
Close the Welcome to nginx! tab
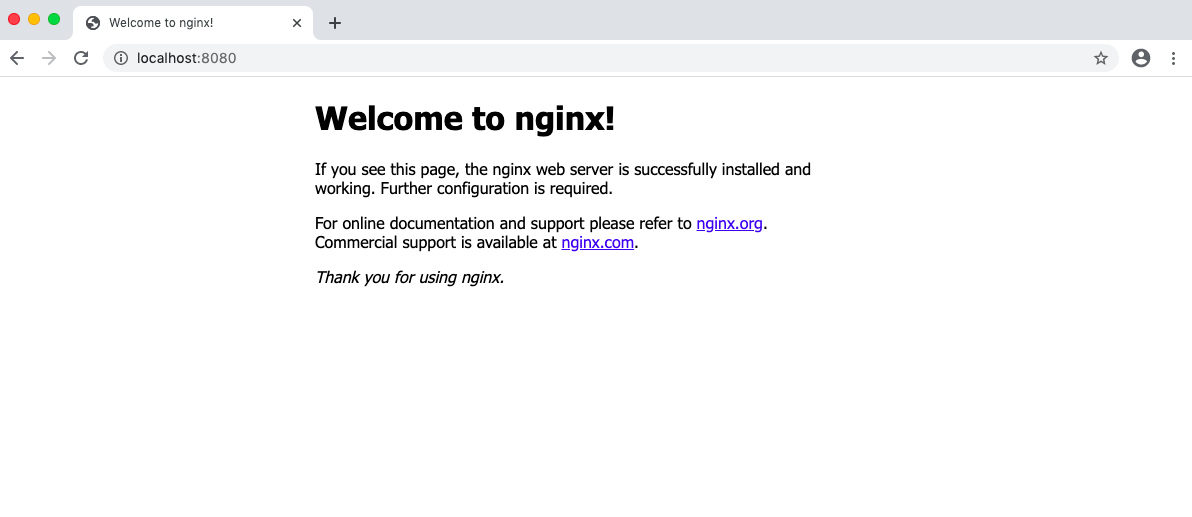tap(296, 23)
